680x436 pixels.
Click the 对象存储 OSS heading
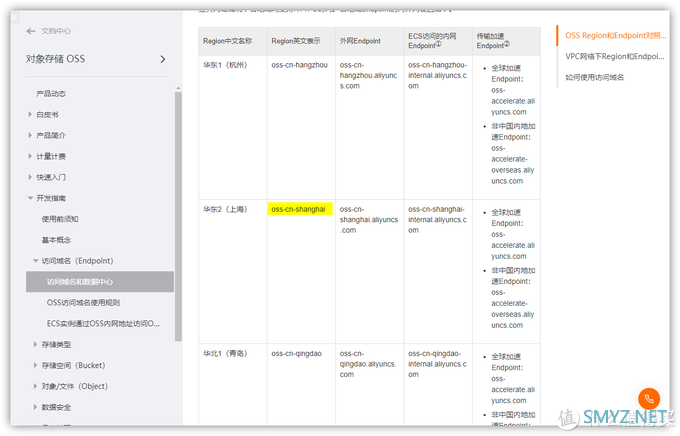click(56, 59)
